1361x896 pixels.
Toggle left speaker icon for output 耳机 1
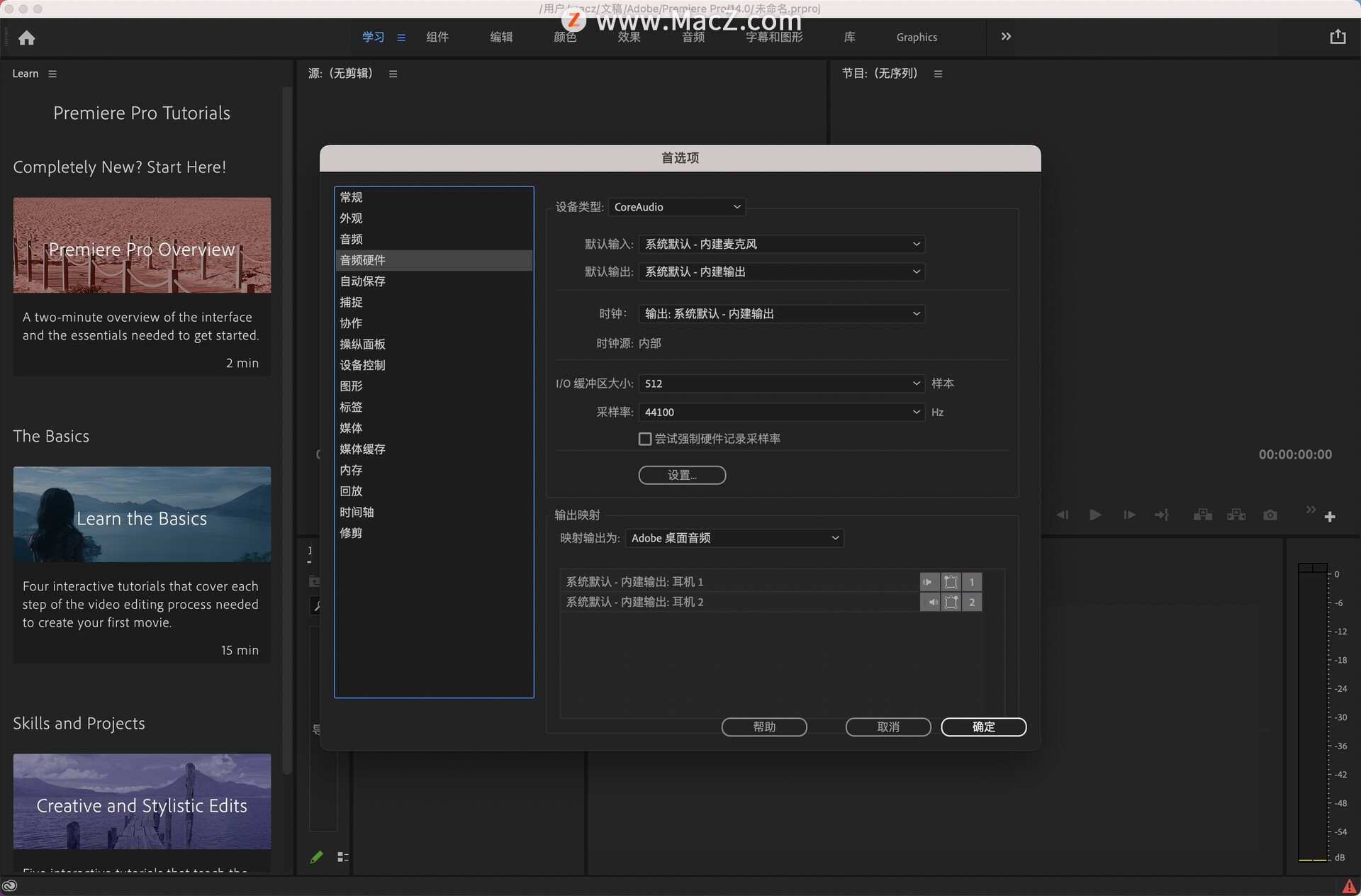pyautogui.click(x=929, y=582)
